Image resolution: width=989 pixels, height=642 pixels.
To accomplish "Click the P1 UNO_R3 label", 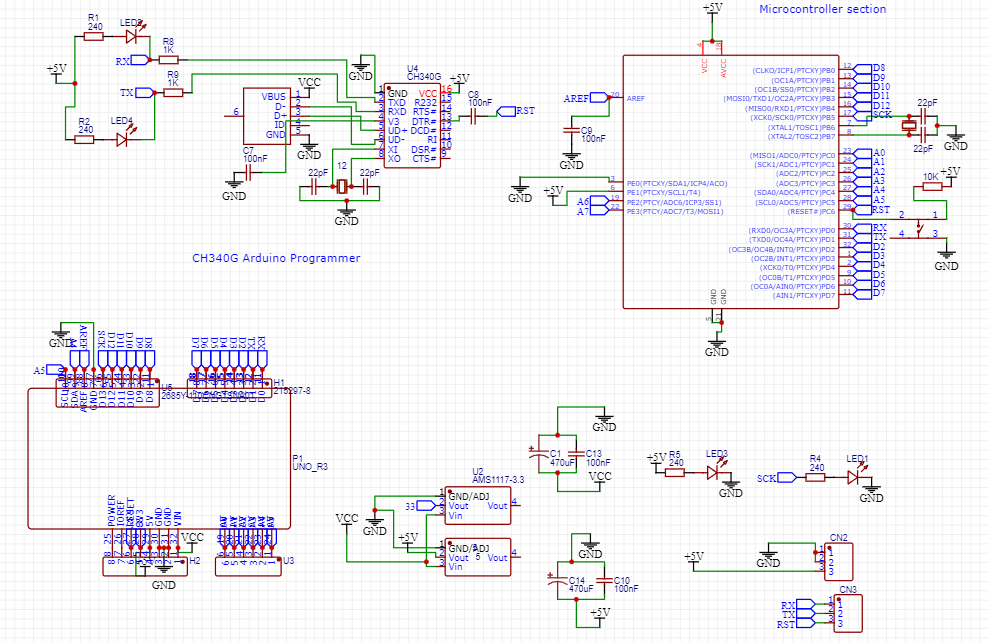I will [310, 463].
